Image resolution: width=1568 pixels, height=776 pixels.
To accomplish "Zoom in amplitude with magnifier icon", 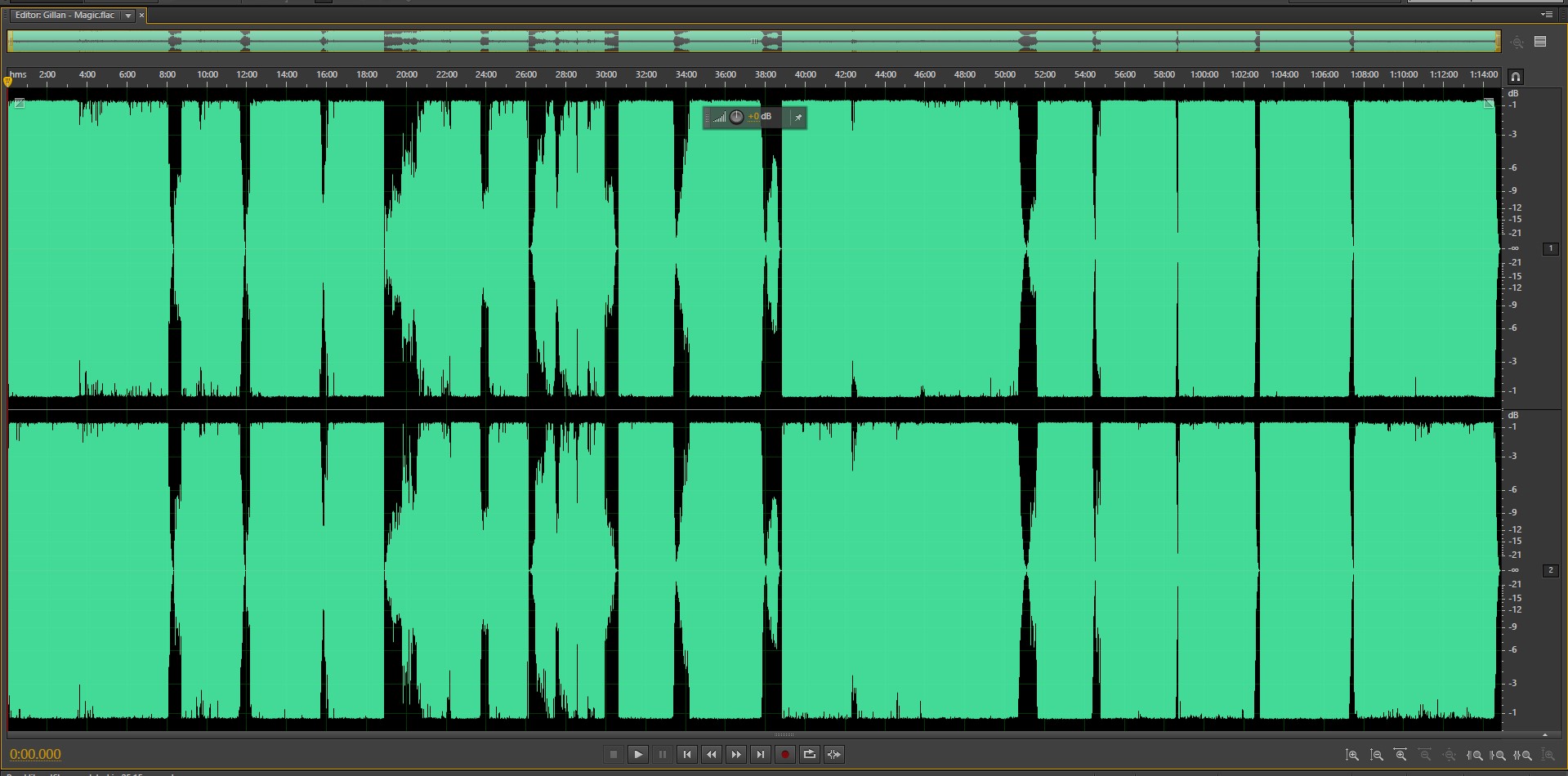I will [x=1352, y=755].
